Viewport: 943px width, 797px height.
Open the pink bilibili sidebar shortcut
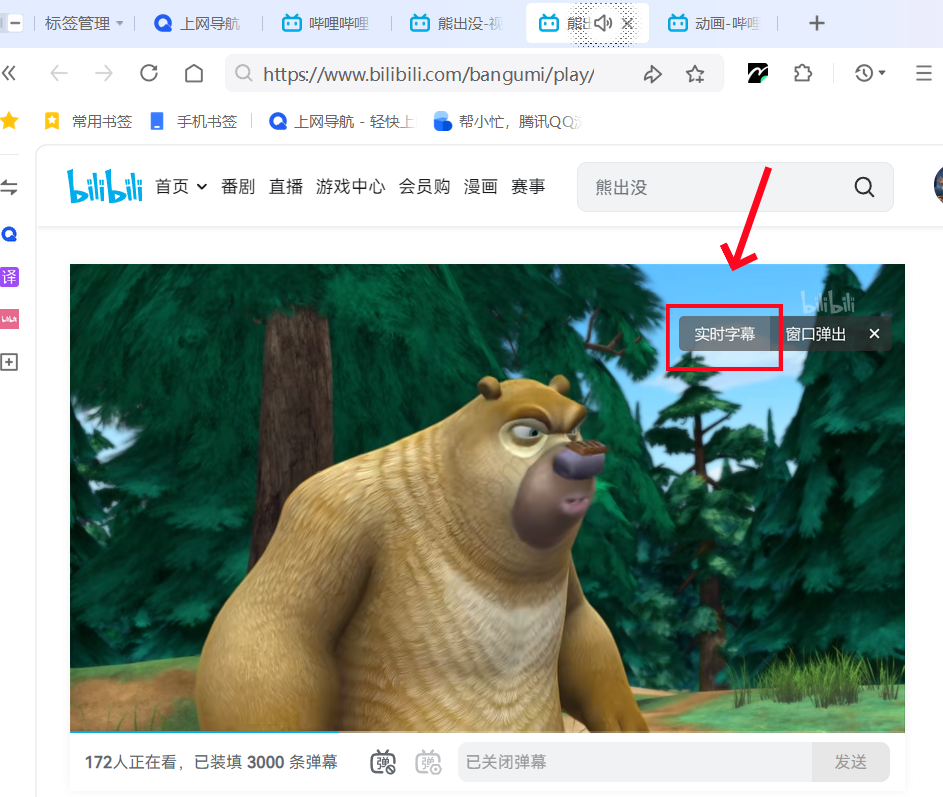(x=10, y=319)
